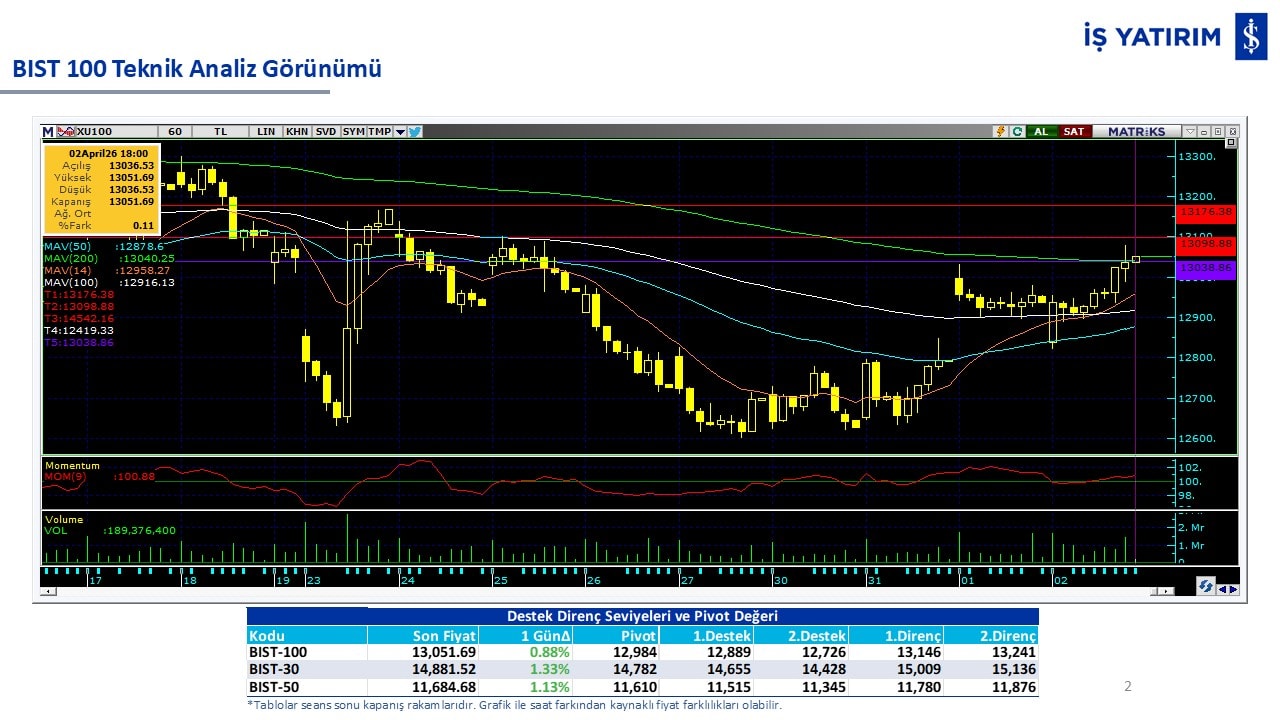
Task: Click the M menu icon in chart toolbar
Action: tap(47, 131)
